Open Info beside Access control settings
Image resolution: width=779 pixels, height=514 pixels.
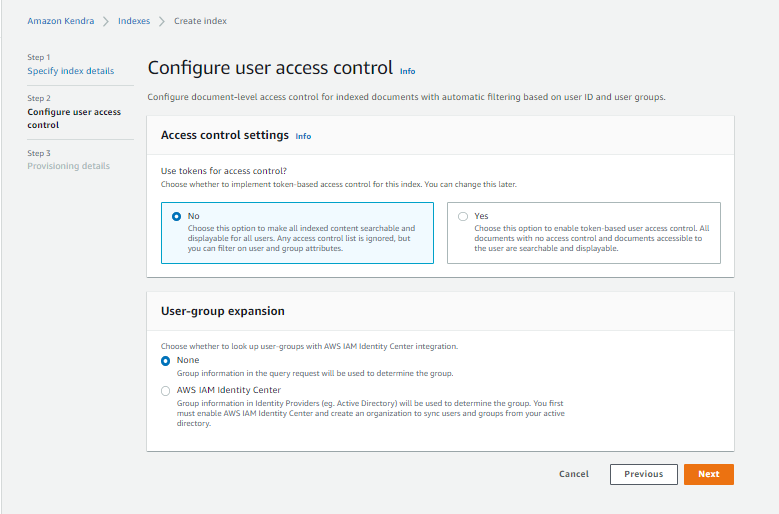(303, 136)
